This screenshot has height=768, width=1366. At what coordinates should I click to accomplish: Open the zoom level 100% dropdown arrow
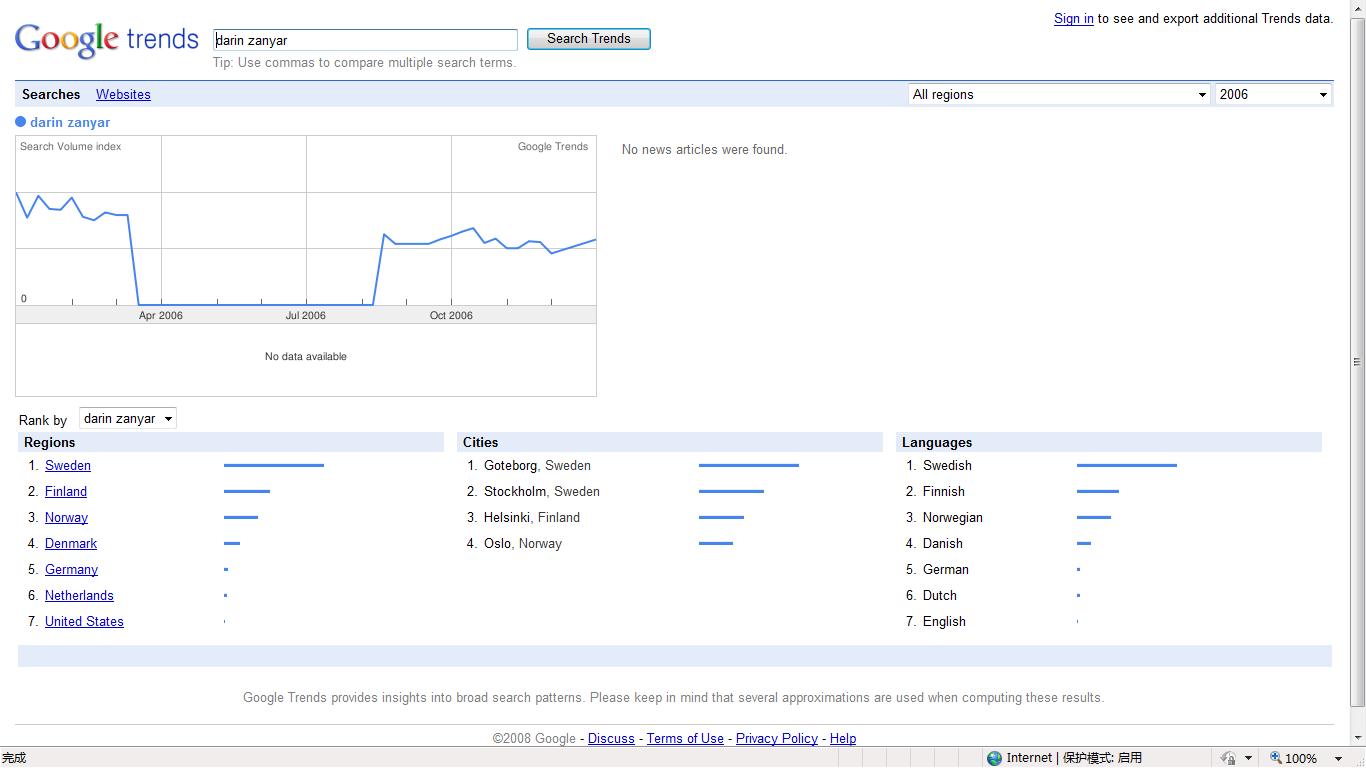[x=1339, y=758]
